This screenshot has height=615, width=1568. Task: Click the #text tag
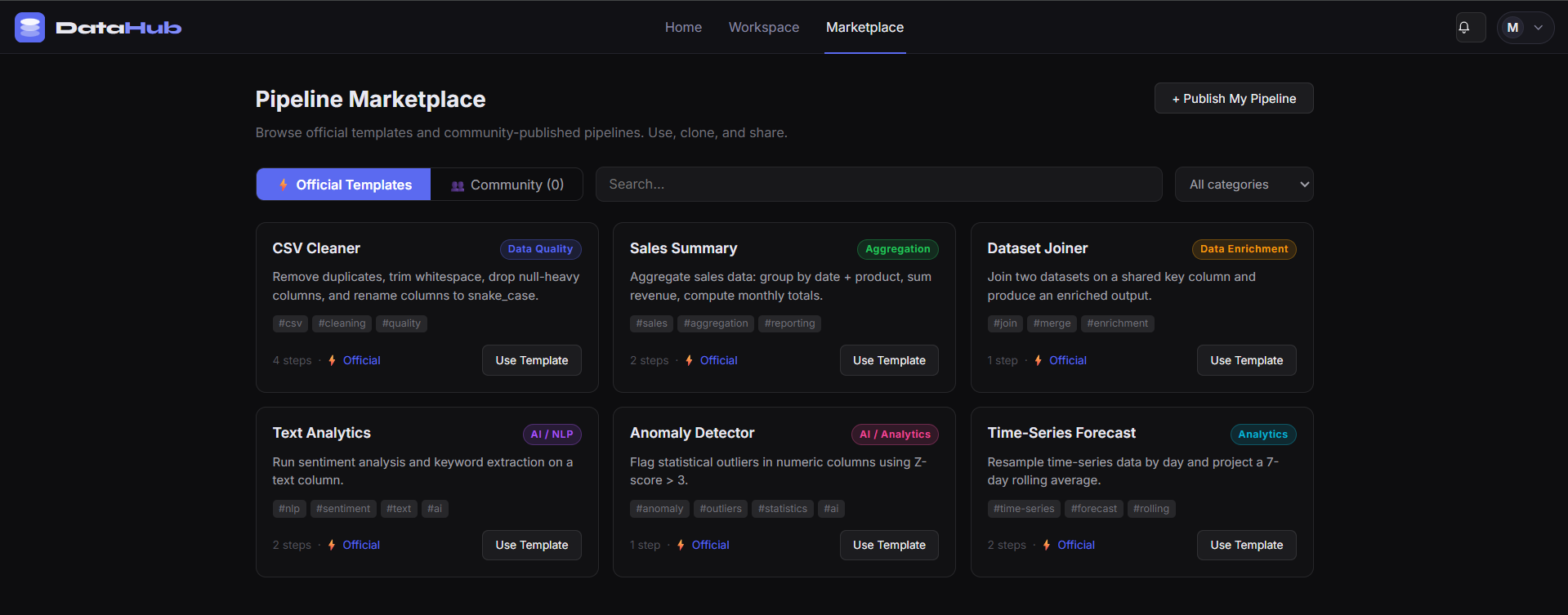point(399,509)
